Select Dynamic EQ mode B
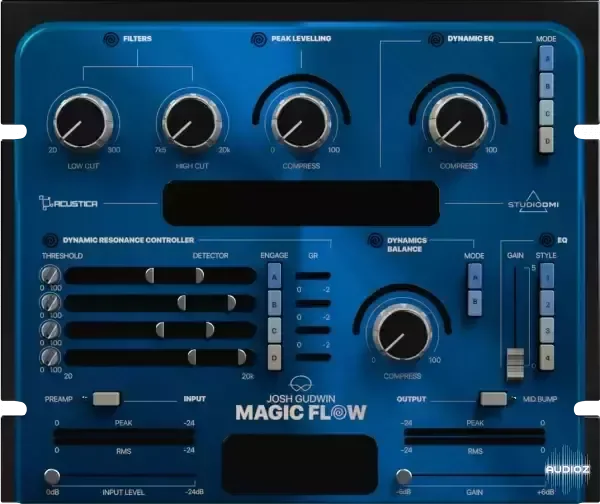Image resolution: width=600 pixels, height=504 pixels. (x=546, y=86)
